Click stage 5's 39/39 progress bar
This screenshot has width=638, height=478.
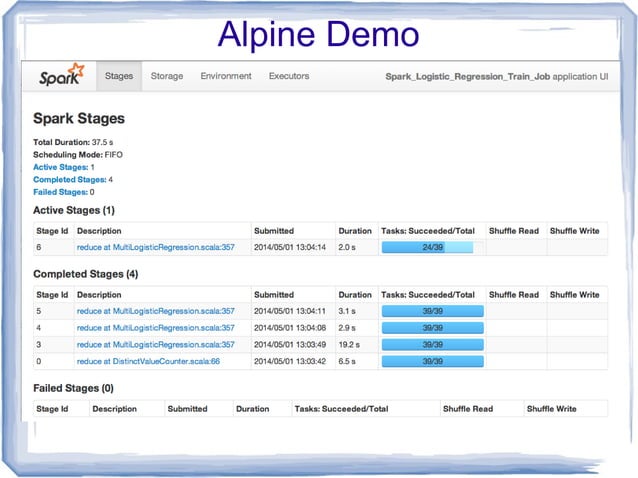432,311
